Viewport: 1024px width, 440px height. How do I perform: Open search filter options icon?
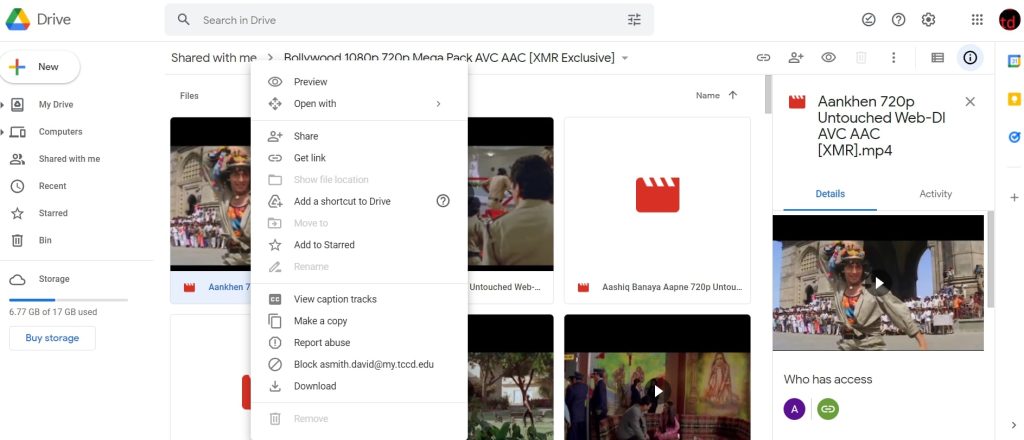634,20
